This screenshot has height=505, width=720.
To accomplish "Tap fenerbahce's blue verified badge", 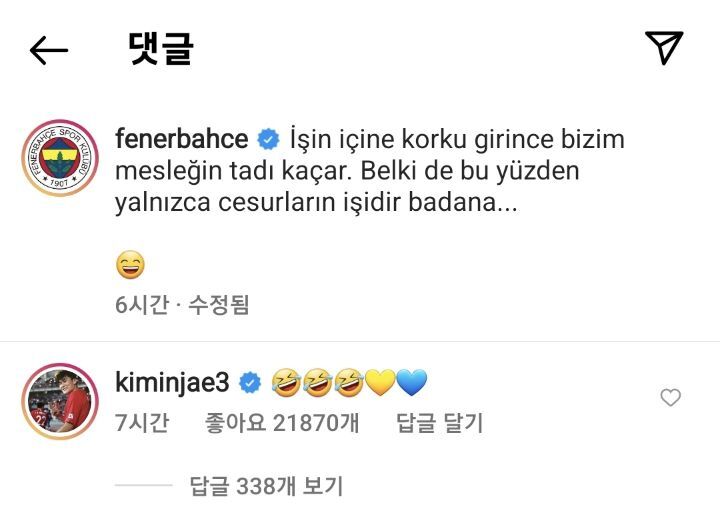I will click(x=268, y=138).
